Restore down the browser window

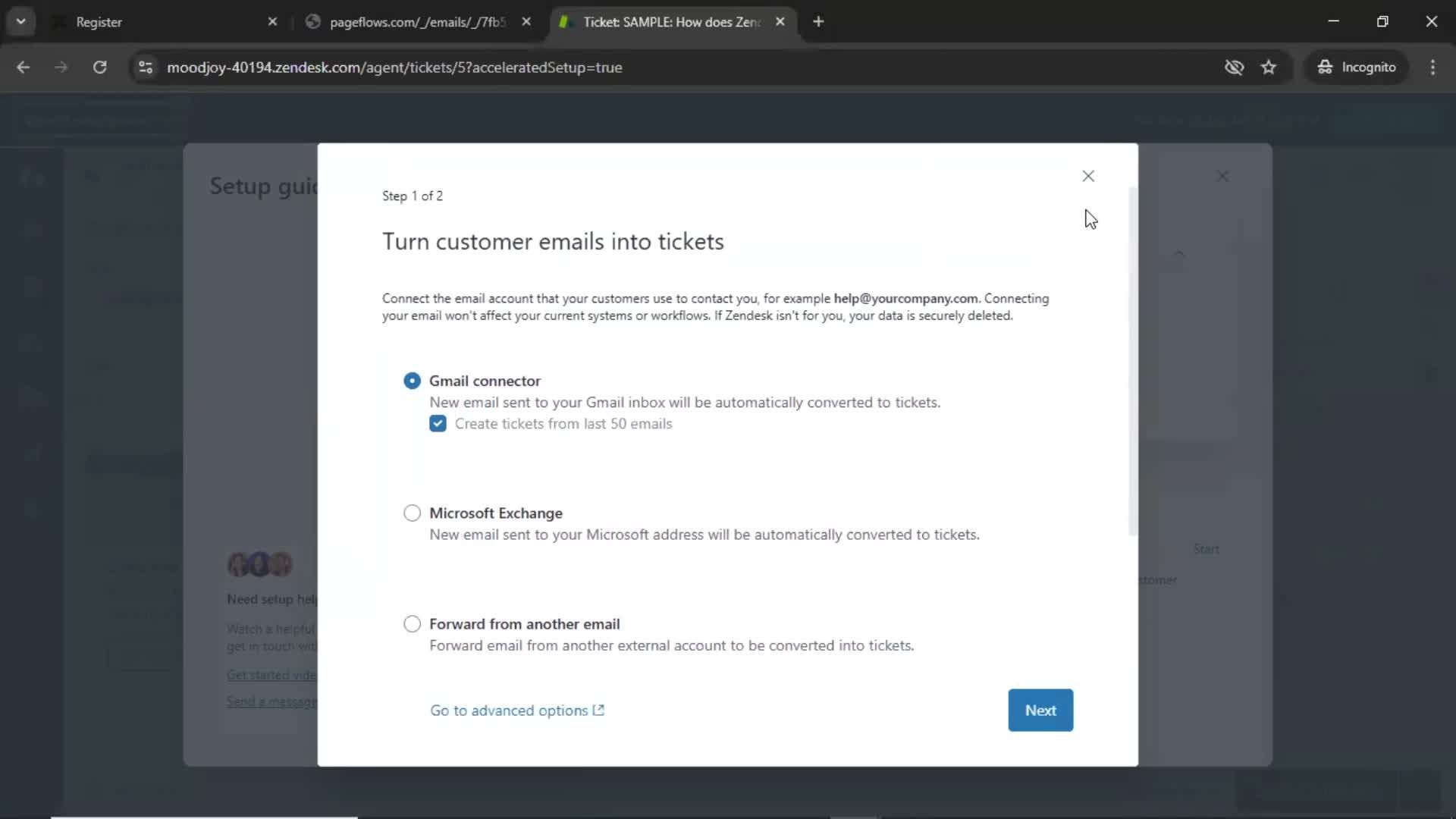(1382, 22)
